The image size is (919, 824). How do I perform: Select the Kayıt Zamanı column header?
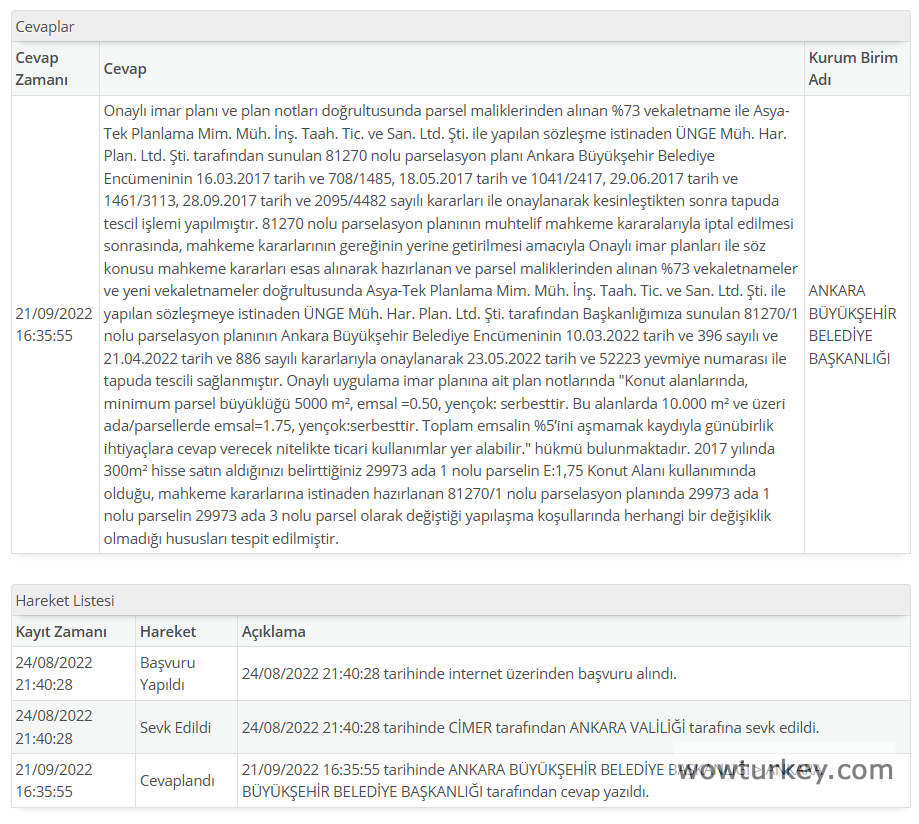point(60,632)
